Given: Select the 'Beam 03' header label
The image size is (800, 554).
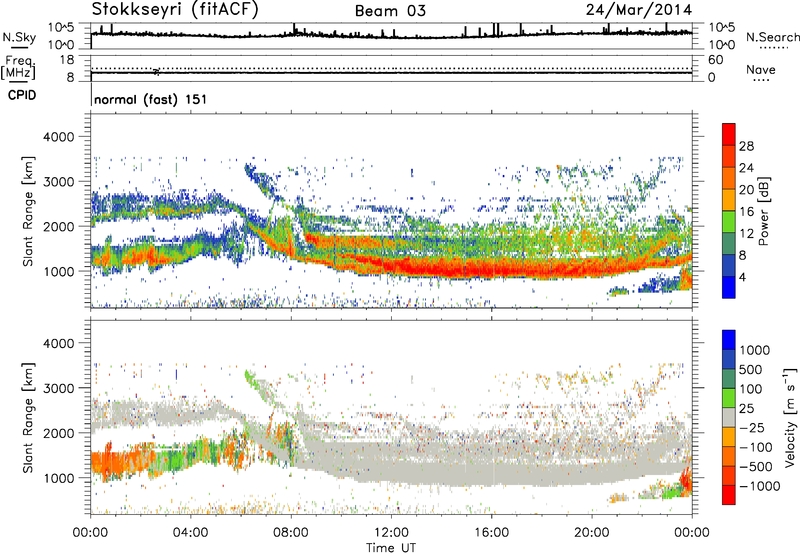Looking at the screenshot, I should (x=390, y=11).
